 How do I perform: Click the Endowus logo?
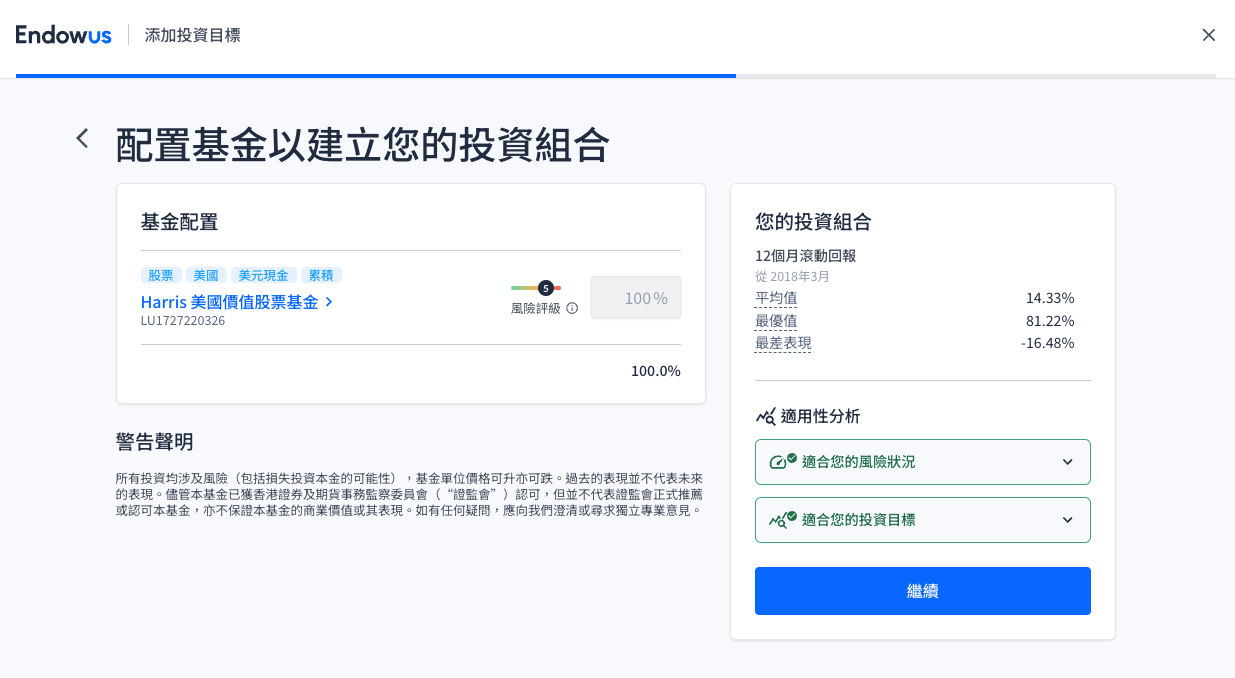pos(64,35)
